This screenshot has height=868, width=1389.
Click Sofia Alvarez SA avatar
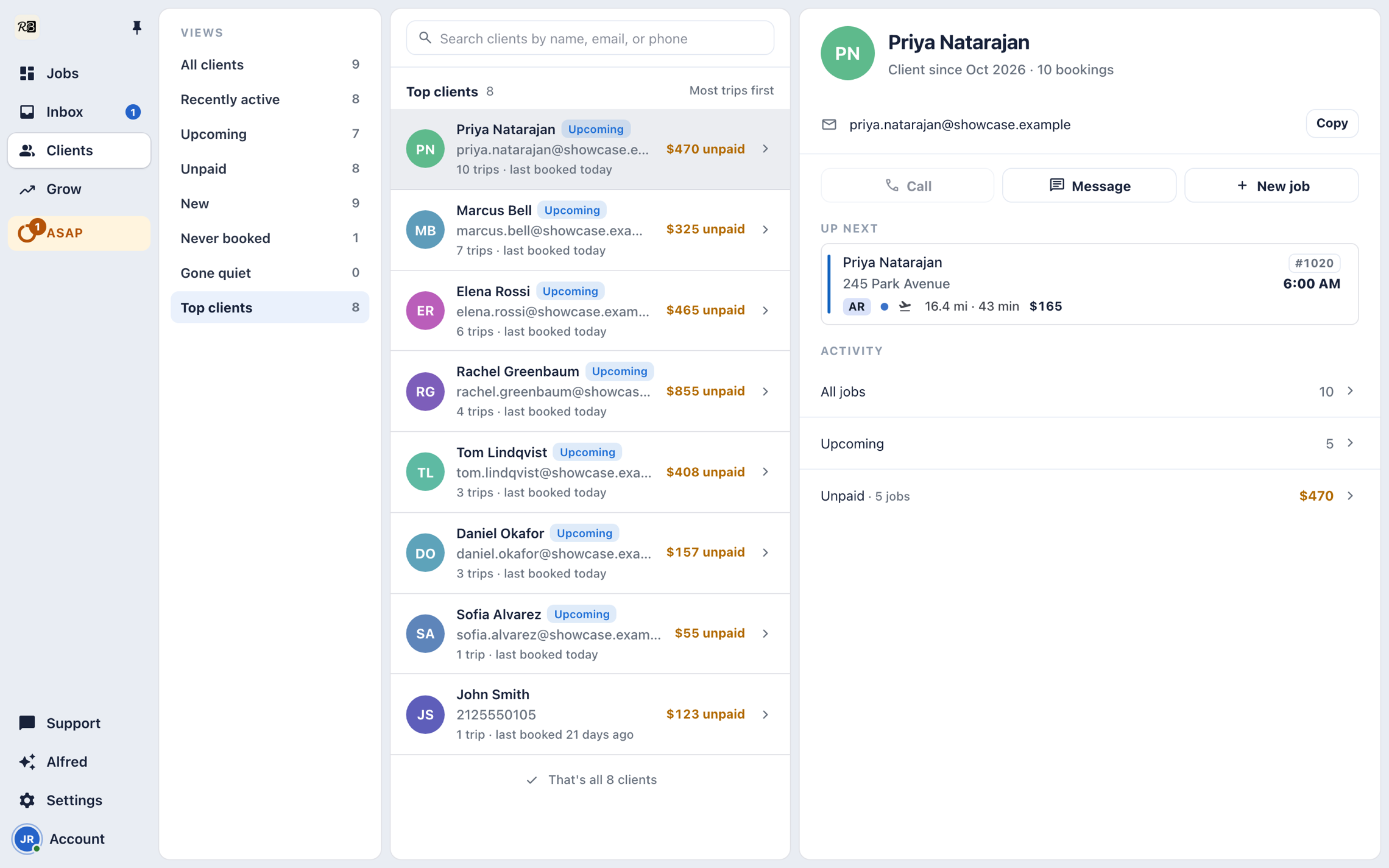pyautogui.click(x=425, y=633)
